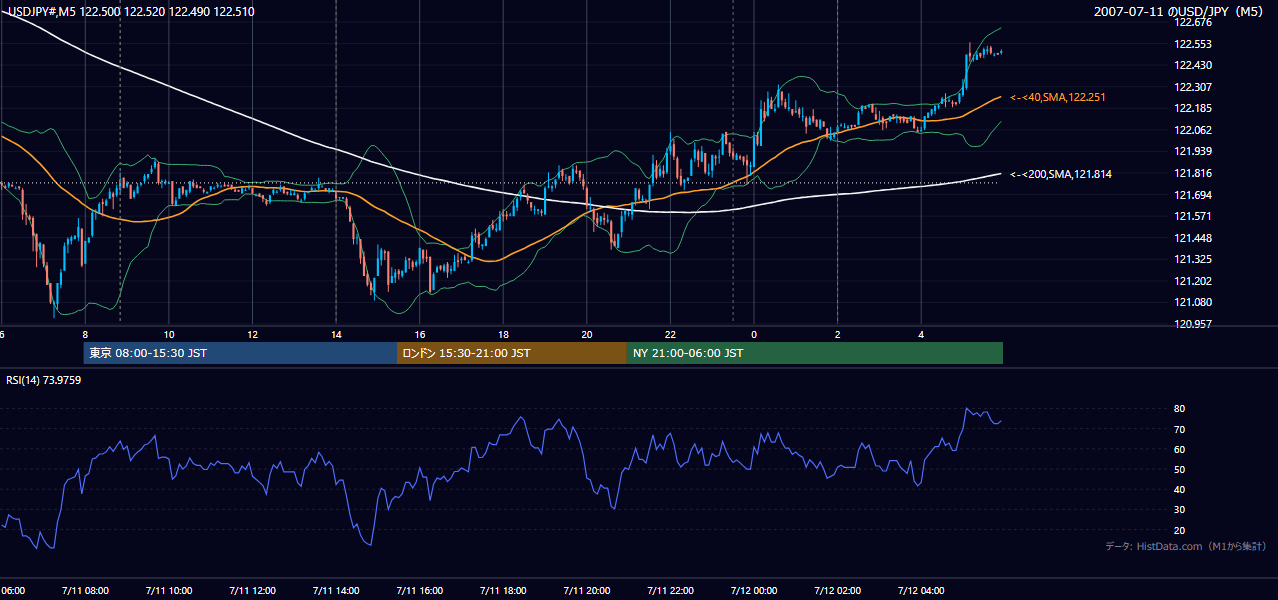This screenshot has width=1278, height=600.
Task: Select the 7/11 16:00 date axis label
Action: (x=420, y=590)
